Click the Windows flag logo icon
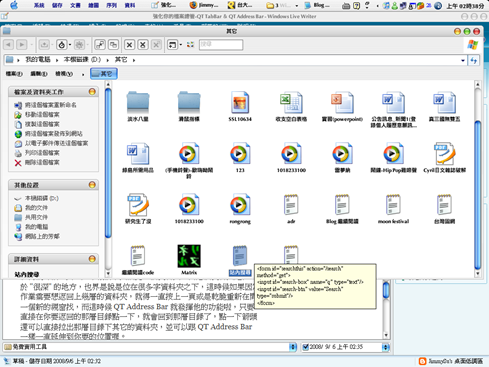Screen dimensions: 489x367 point(473,44)
